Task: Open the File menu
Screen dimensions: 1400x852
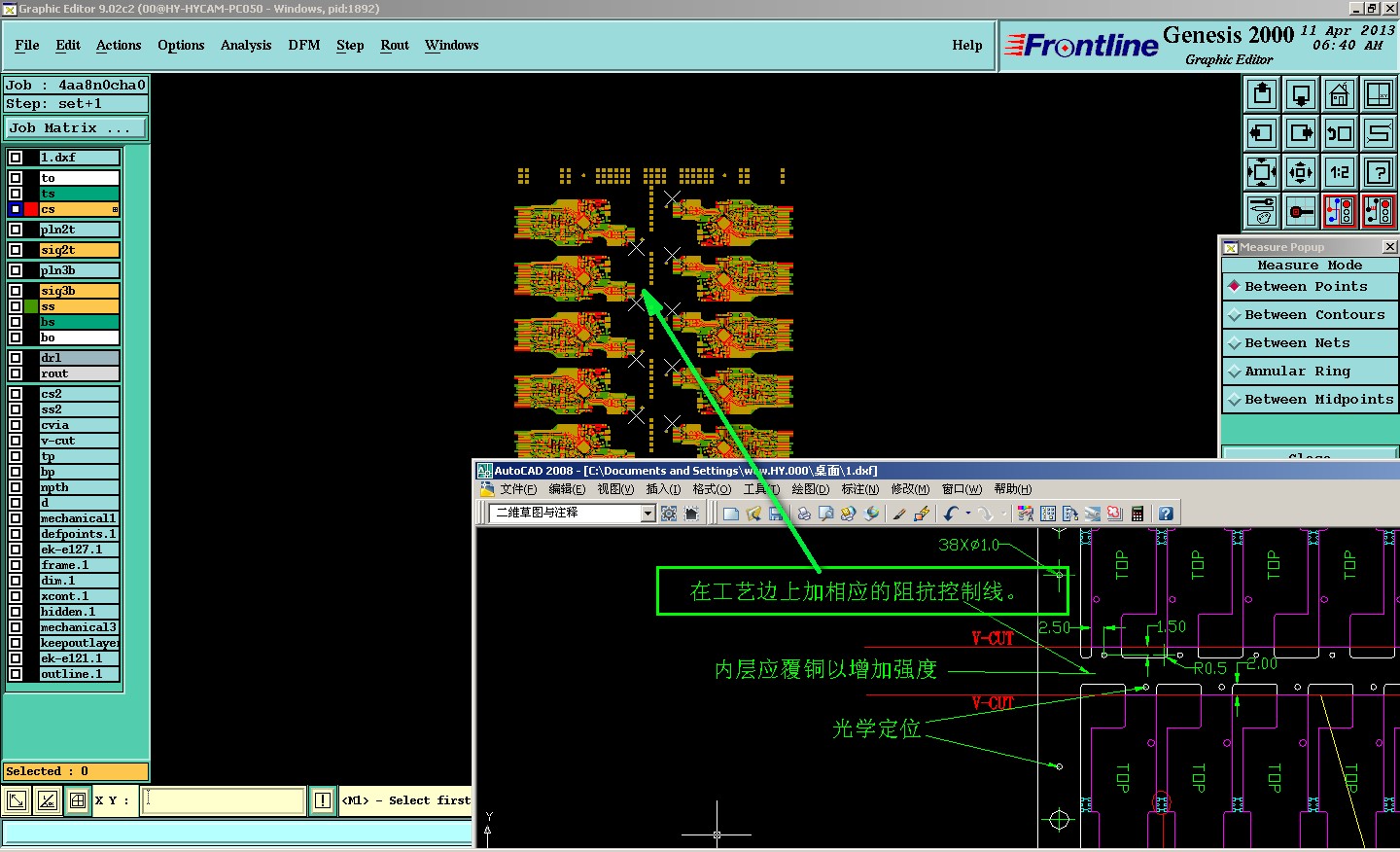Action: 27,46
